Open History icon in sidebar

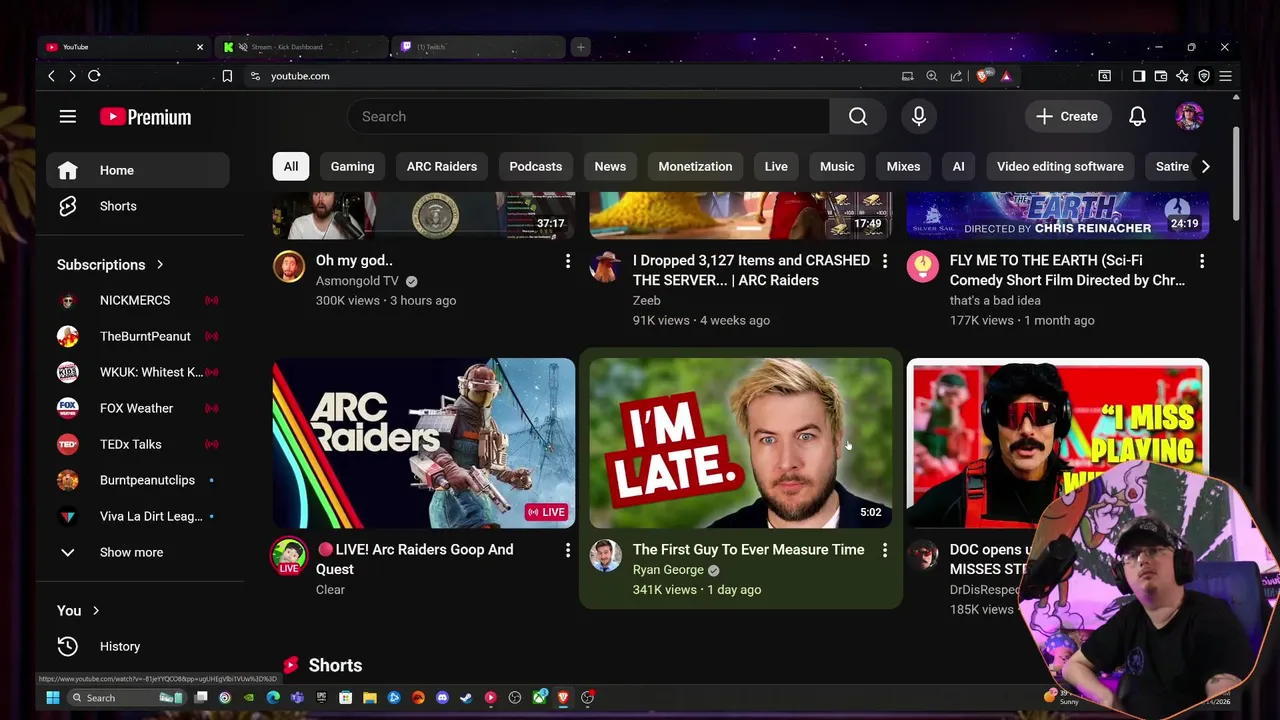pyautogui.click(x=67, y=646)
